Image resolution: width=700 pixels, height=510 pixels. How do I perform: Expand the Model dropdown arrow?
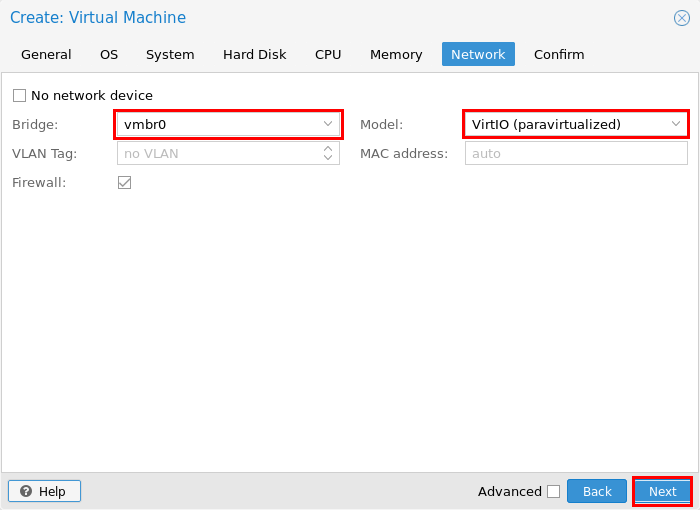(x=676, y=124)
